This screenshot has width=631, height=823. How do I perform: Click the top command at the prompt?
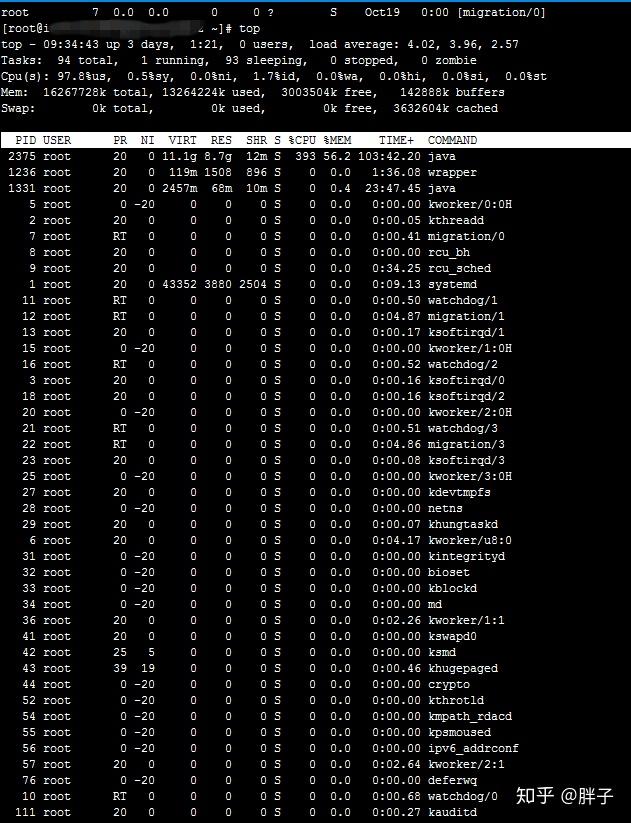(x=249, y=29)
